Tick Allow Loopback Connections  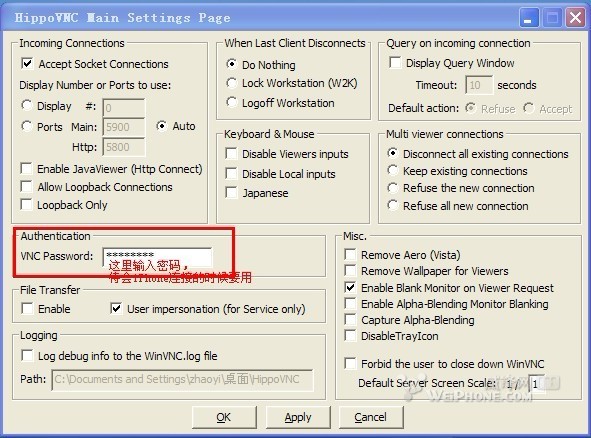(26, 186)
